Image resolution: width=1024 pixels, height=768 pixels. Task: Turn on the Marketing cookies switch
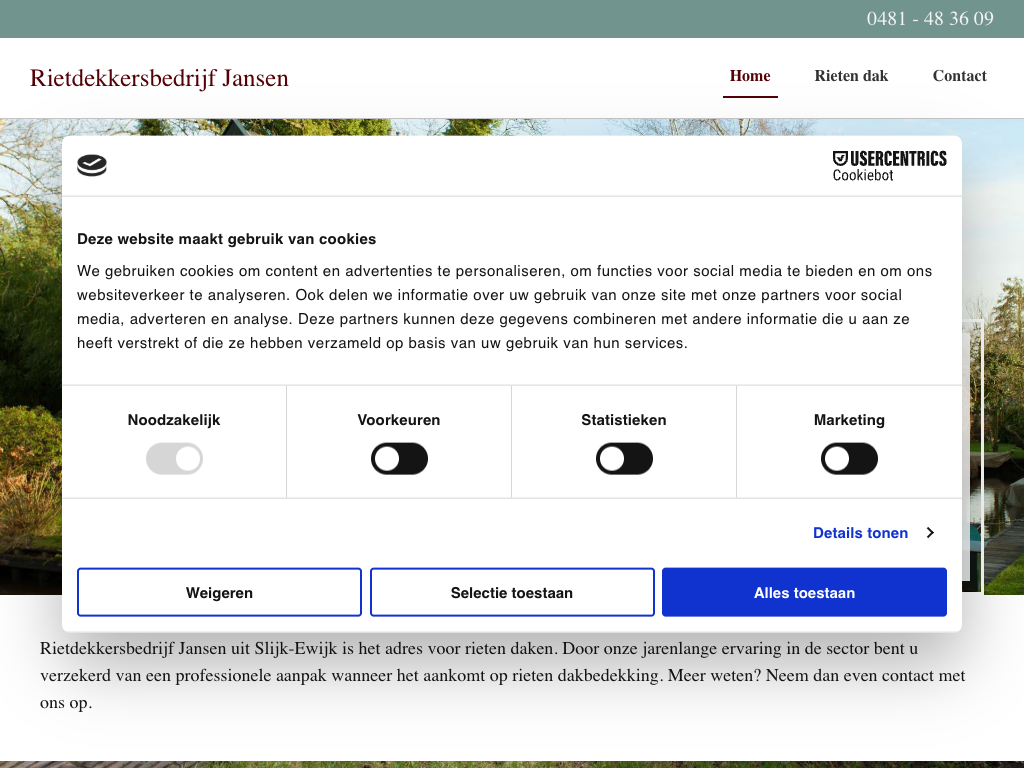(849, 459)
